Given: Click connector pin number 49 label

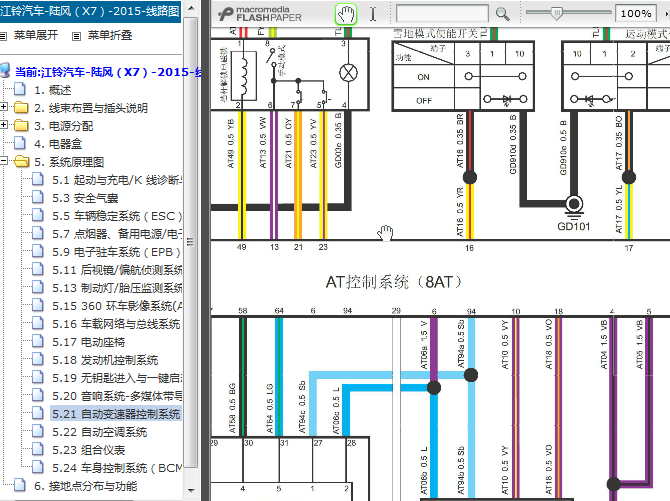Looking at the screenshot, I should 241,247.
